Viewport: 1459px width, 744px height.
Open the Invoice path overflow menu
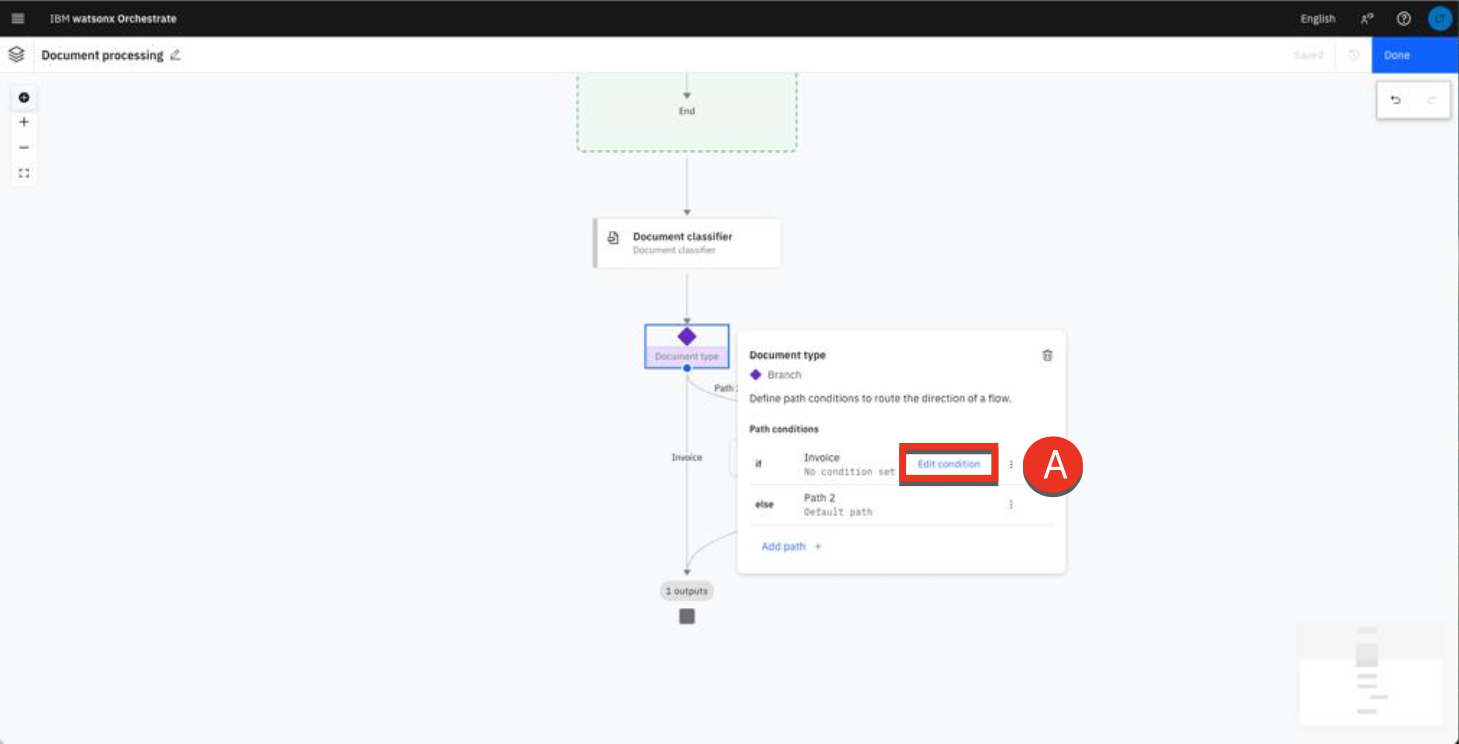click(1011, 464)
